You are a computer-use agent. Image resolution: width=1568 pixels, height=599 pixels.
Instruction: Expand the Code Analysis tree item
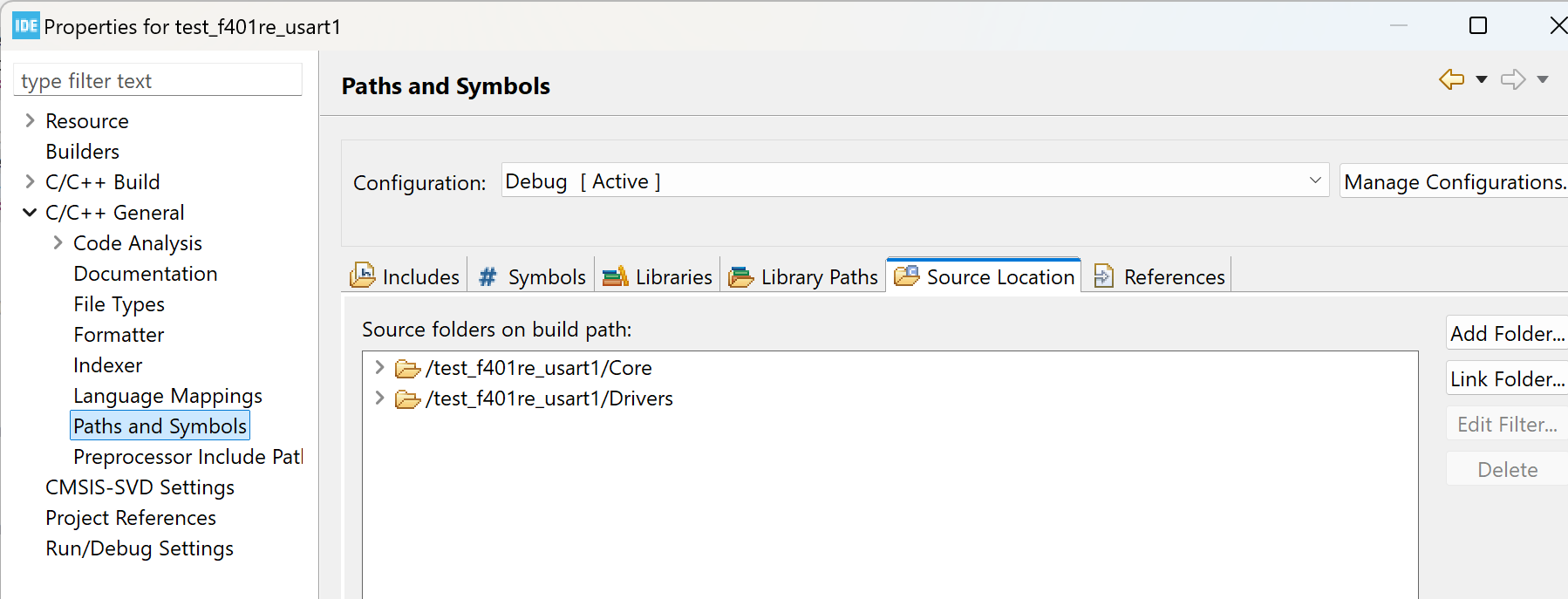(x=58, y=242)
